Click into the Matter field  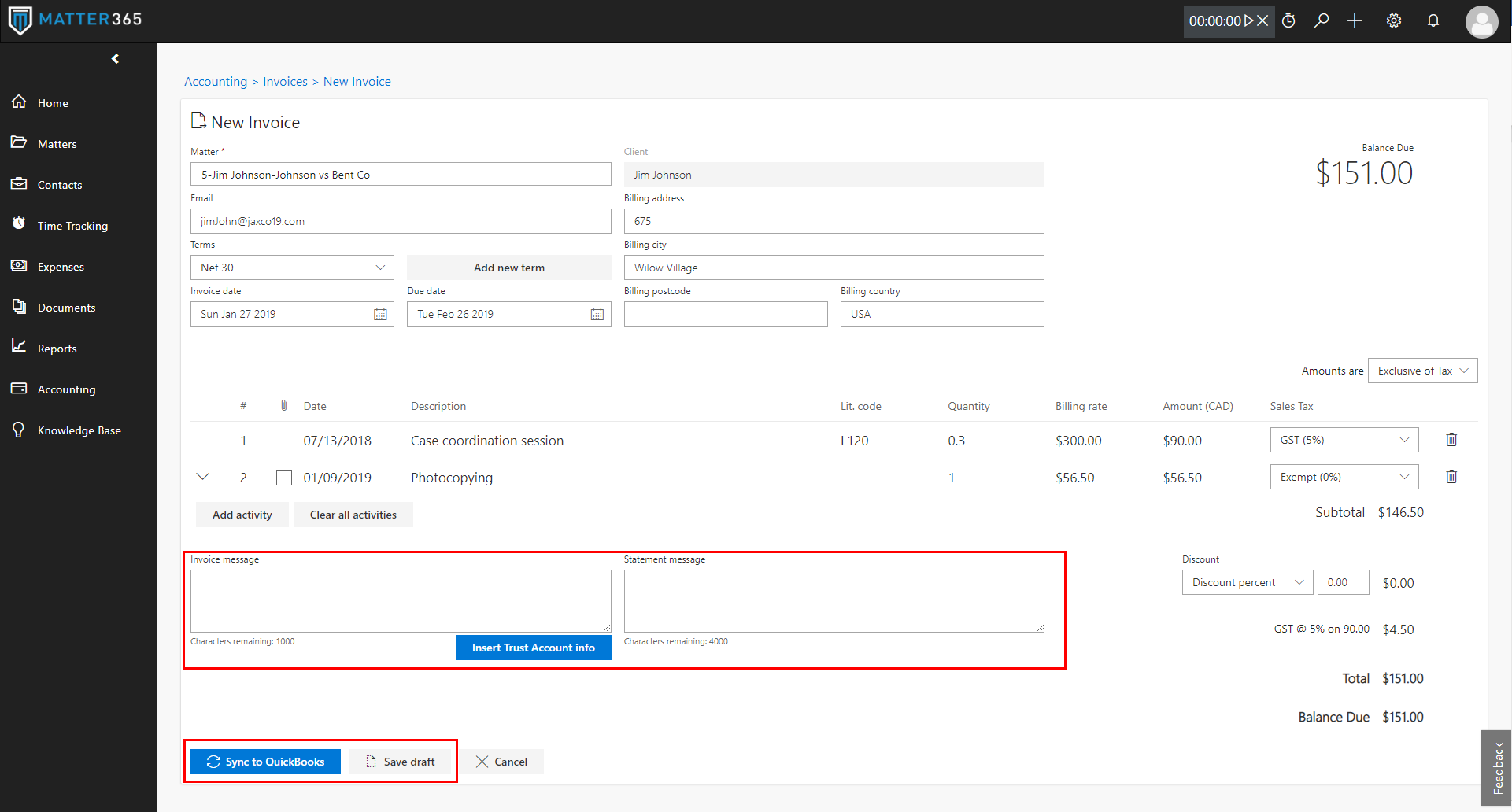coord(401,175)
